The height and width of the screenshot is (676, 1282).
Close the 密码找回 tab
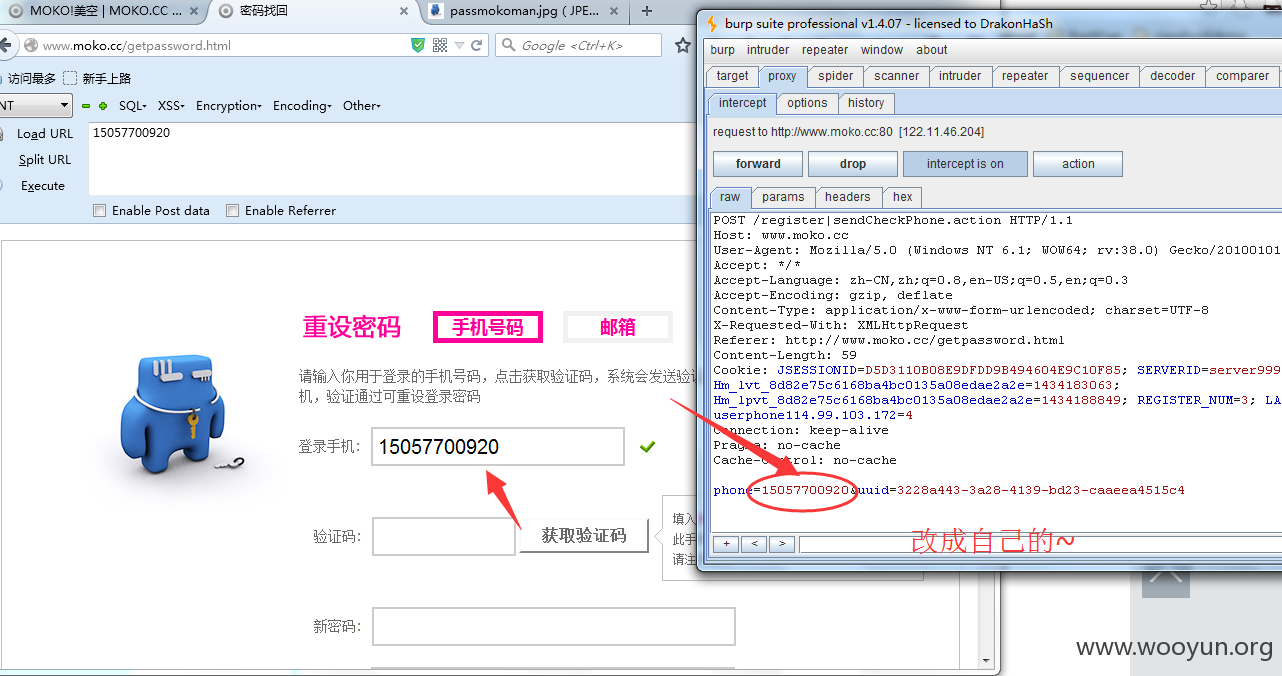[x=403, y=11]
